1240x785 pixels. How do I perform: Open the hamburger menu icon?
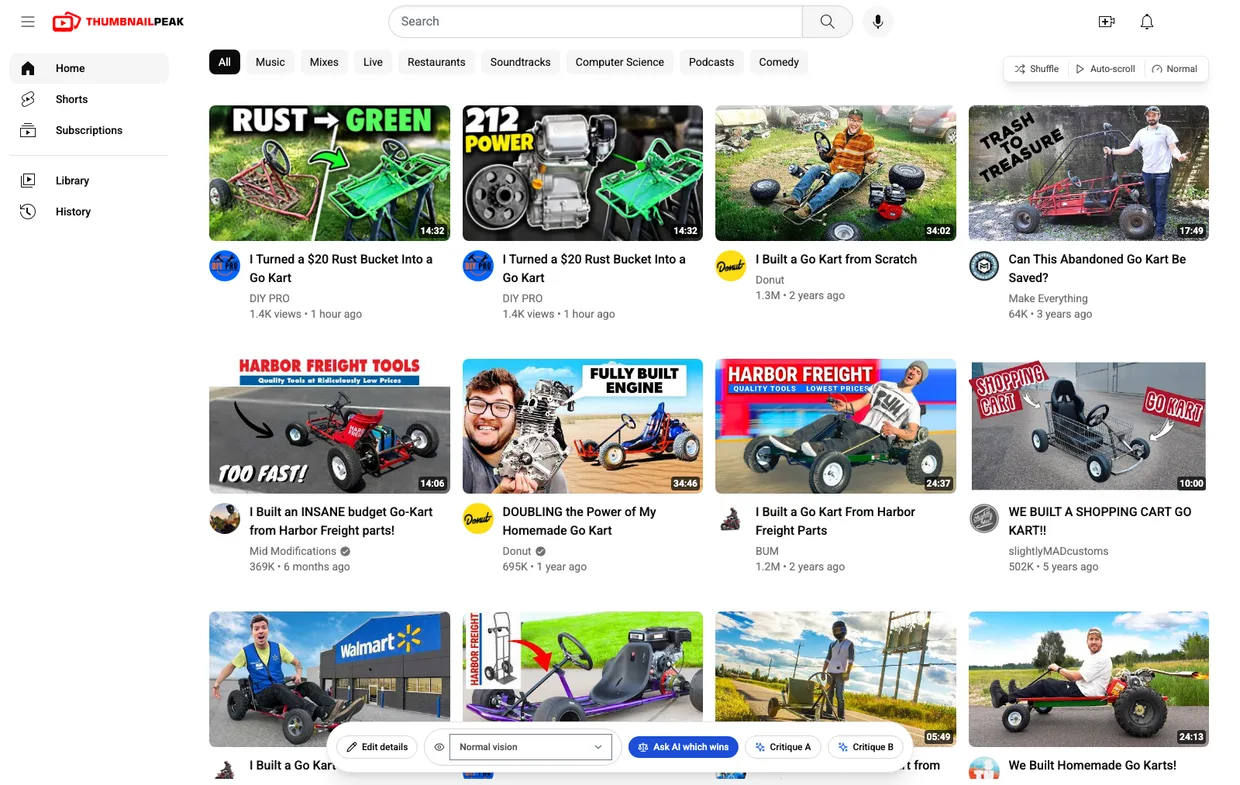pos(28,21)
